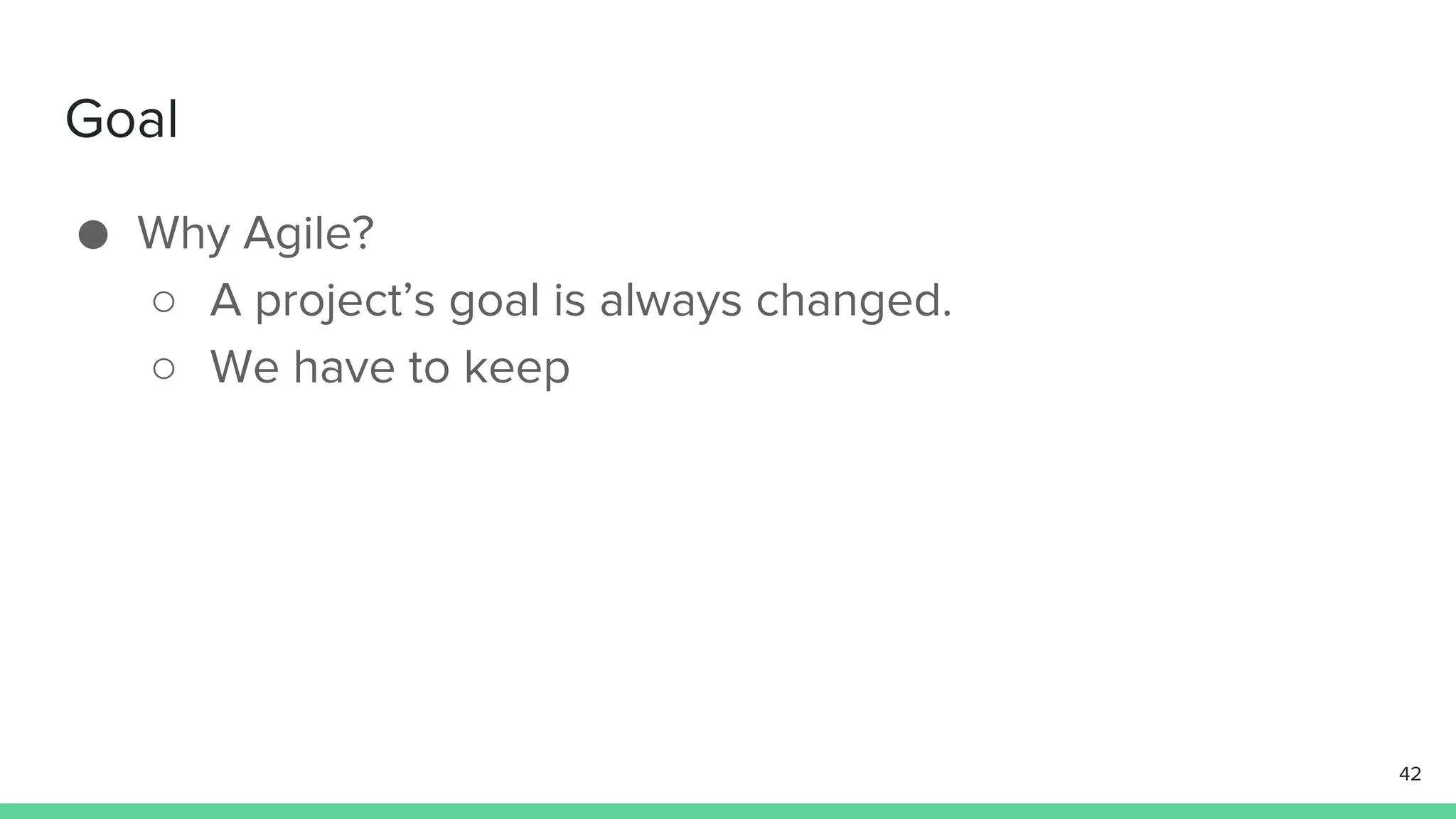Image resolution: width=1456 pixels, height=819 pixels.
Task: Click the word to in last bullet
Action: (429, 368)
